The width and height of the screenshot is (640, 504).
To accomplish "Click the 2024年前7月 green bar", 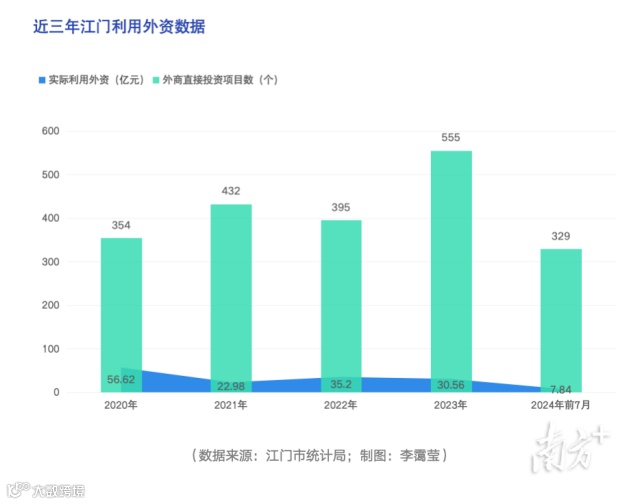I will click(561, 320).
